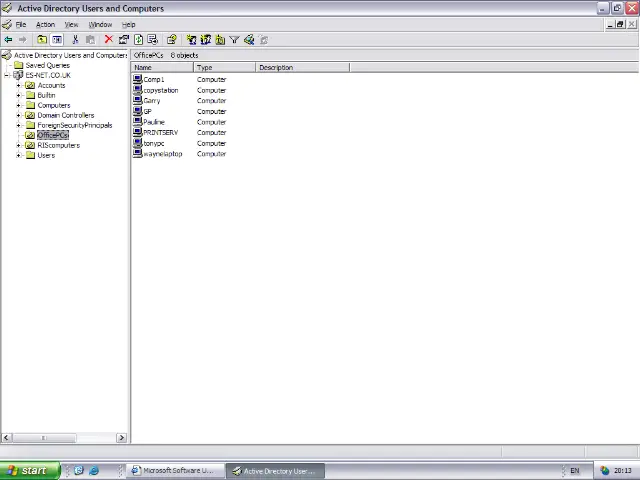Select the RIScomputers organizational unit

58,145
